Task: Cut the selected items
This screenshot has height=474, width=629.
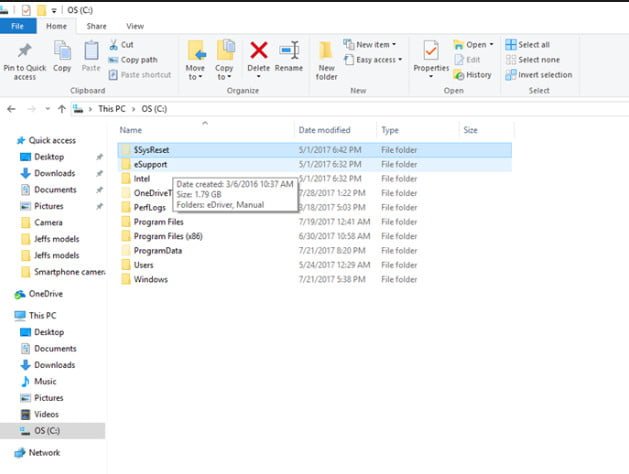Action: click(122, 45)
